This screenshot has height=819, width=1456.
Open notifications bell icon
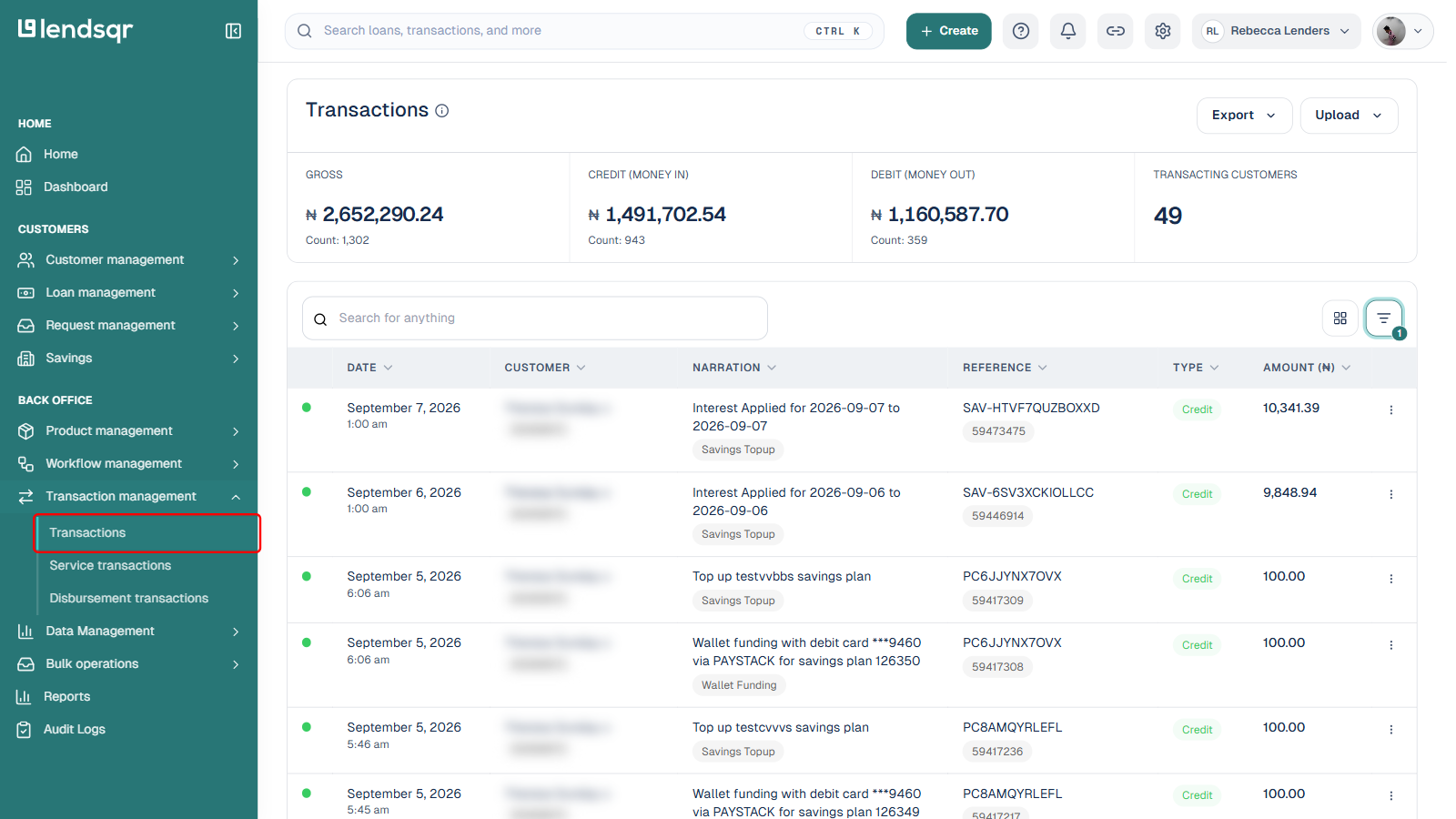[x=1068, y=31]
